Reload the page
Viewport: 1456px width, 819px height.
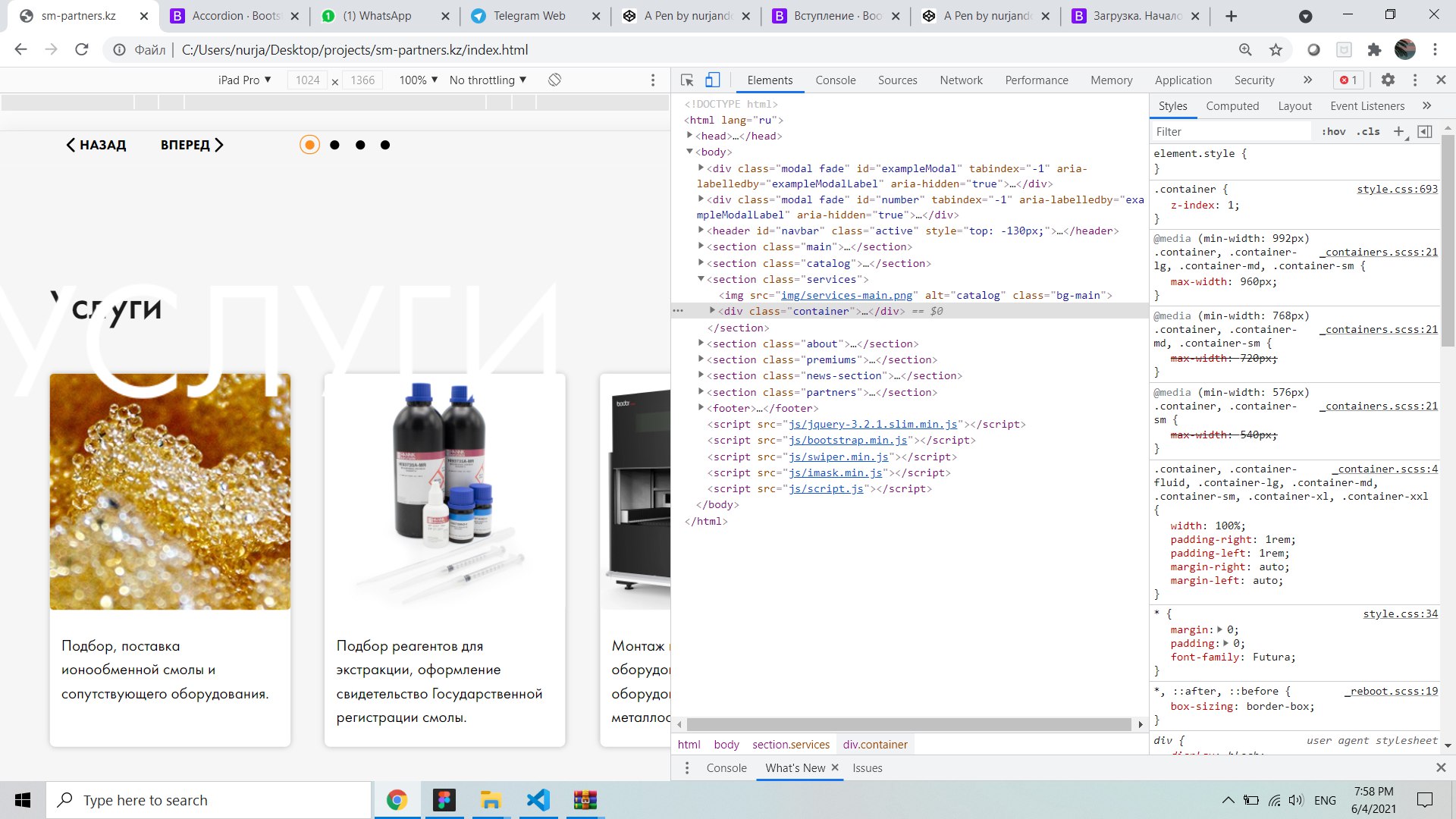click(x=81, y=49)
